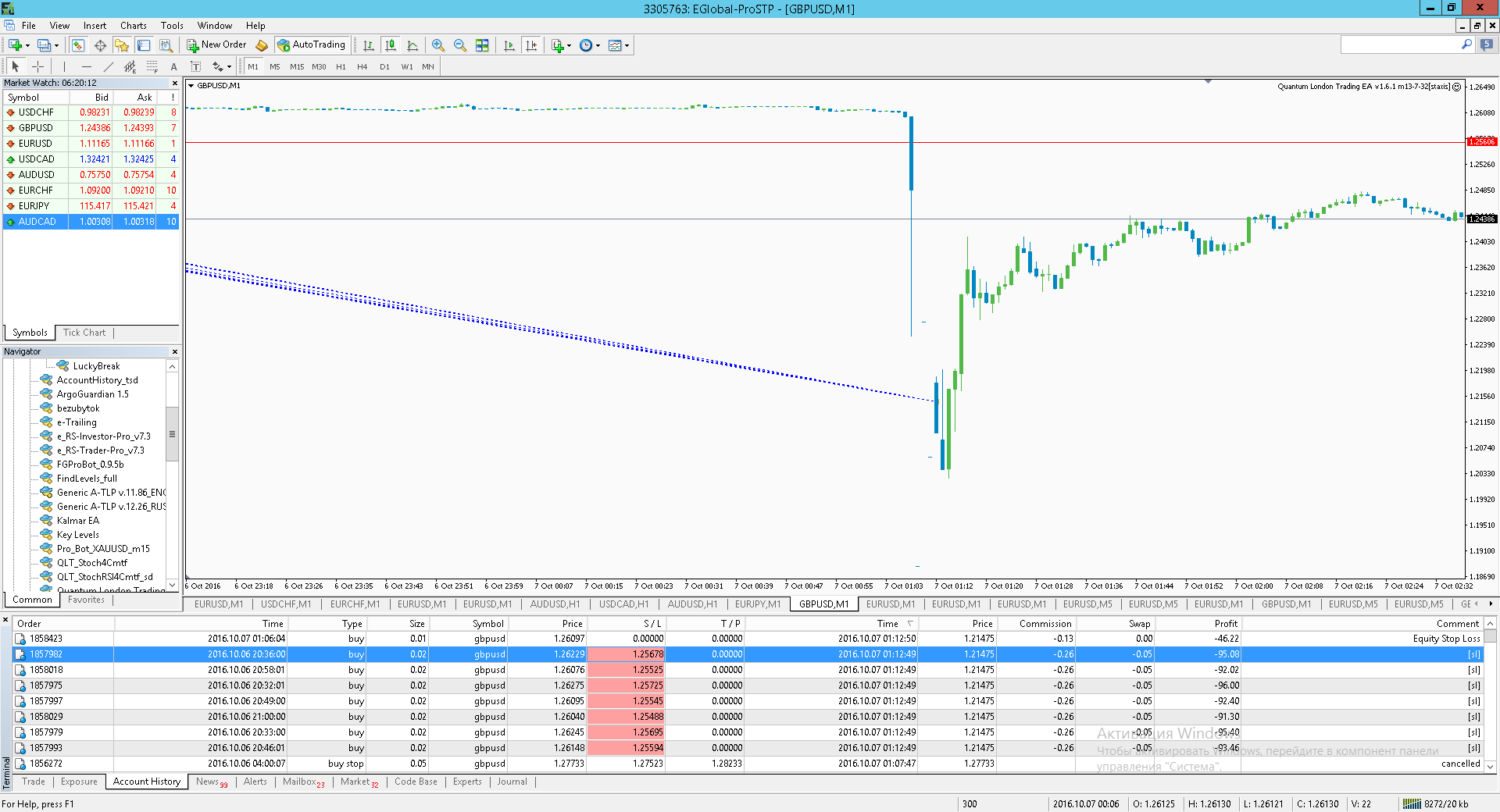Select the text label tool
The height and width of the screenshot is (812, 1500).
click(x=195, y=66)
